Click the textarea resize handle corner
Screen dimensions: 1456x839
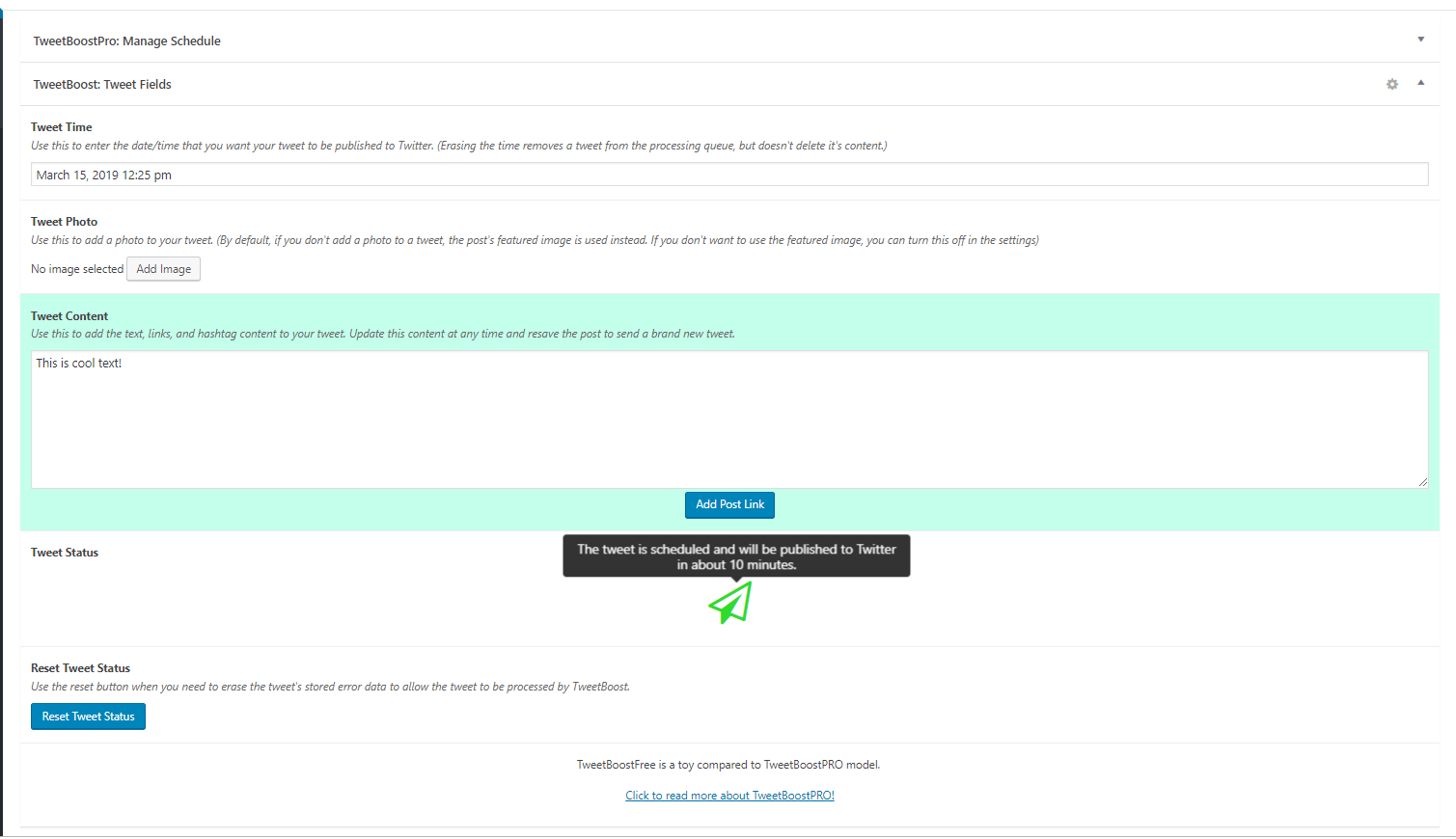(x=1422, y=482)
